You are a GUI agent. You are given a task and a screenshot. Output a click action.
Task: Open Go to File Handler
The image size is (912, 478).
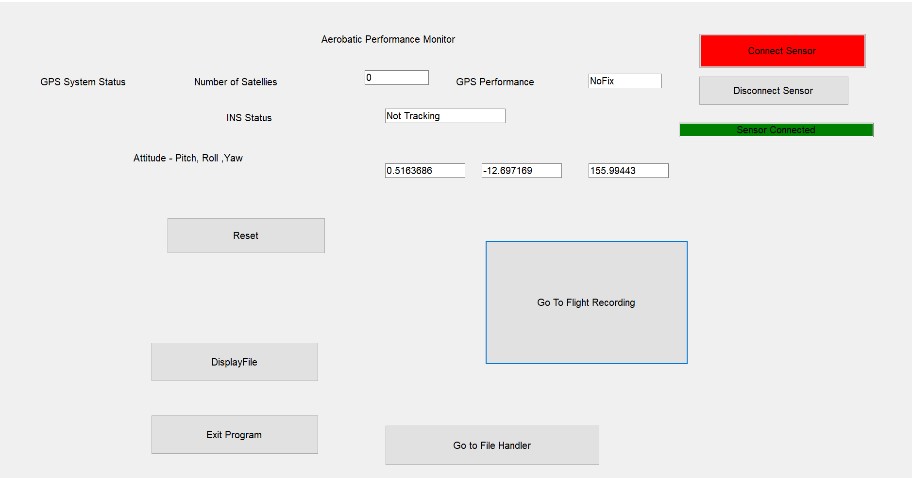(492, 445)
